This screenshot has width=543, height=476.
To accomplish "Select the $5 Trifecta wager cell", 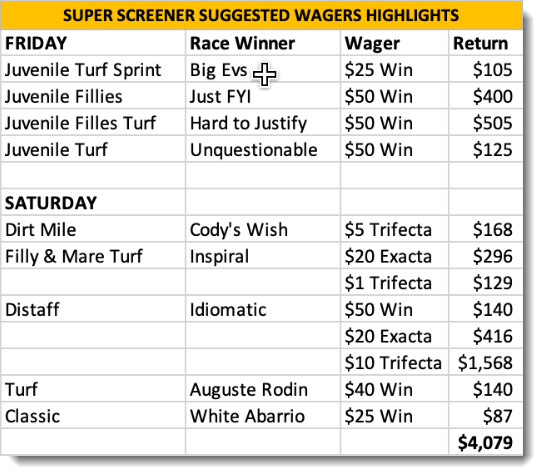I will pyautogui.click(x=394, y=229).
